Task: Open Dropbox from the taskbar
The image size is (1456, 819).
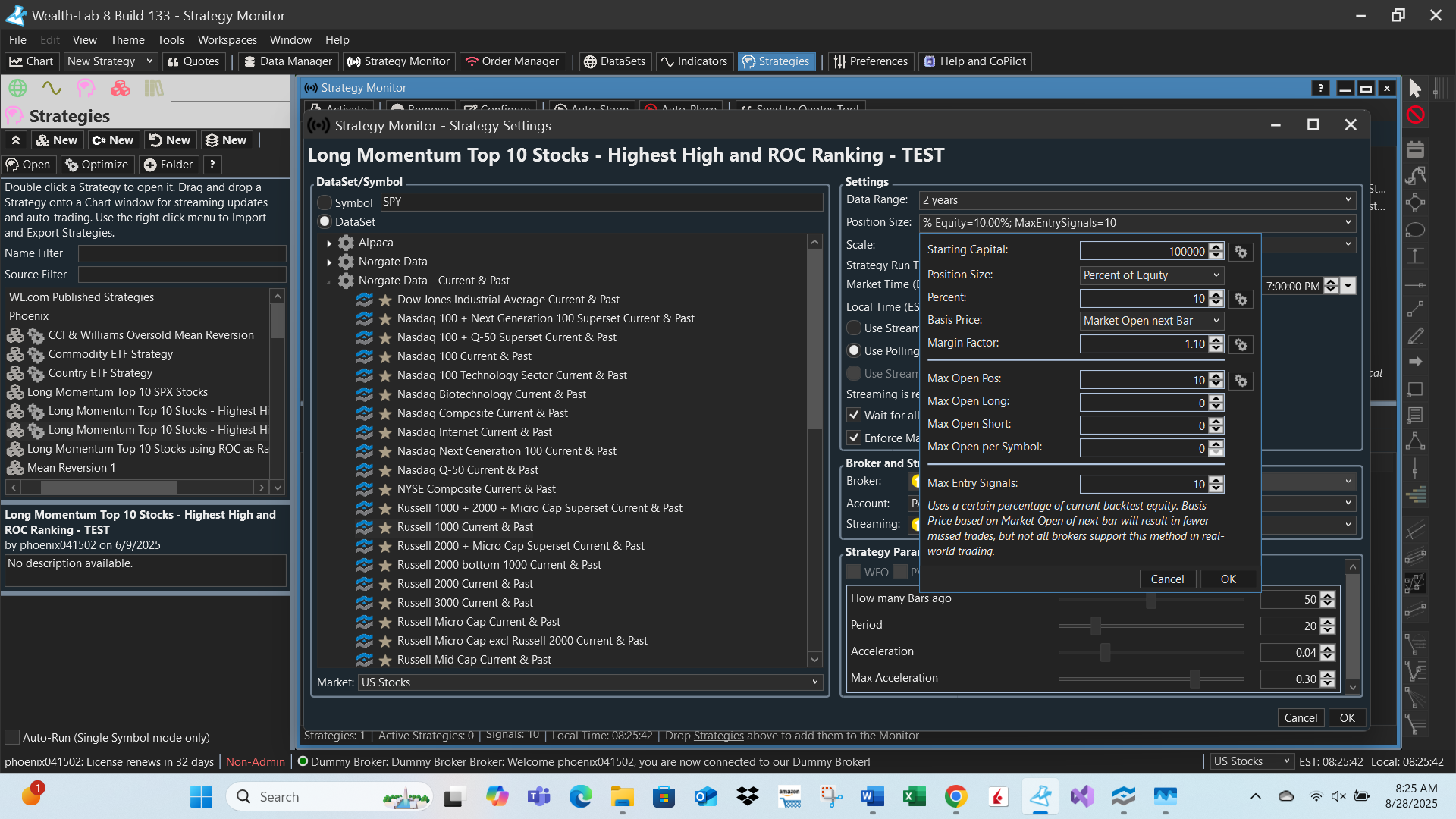Action: point(748,796)
